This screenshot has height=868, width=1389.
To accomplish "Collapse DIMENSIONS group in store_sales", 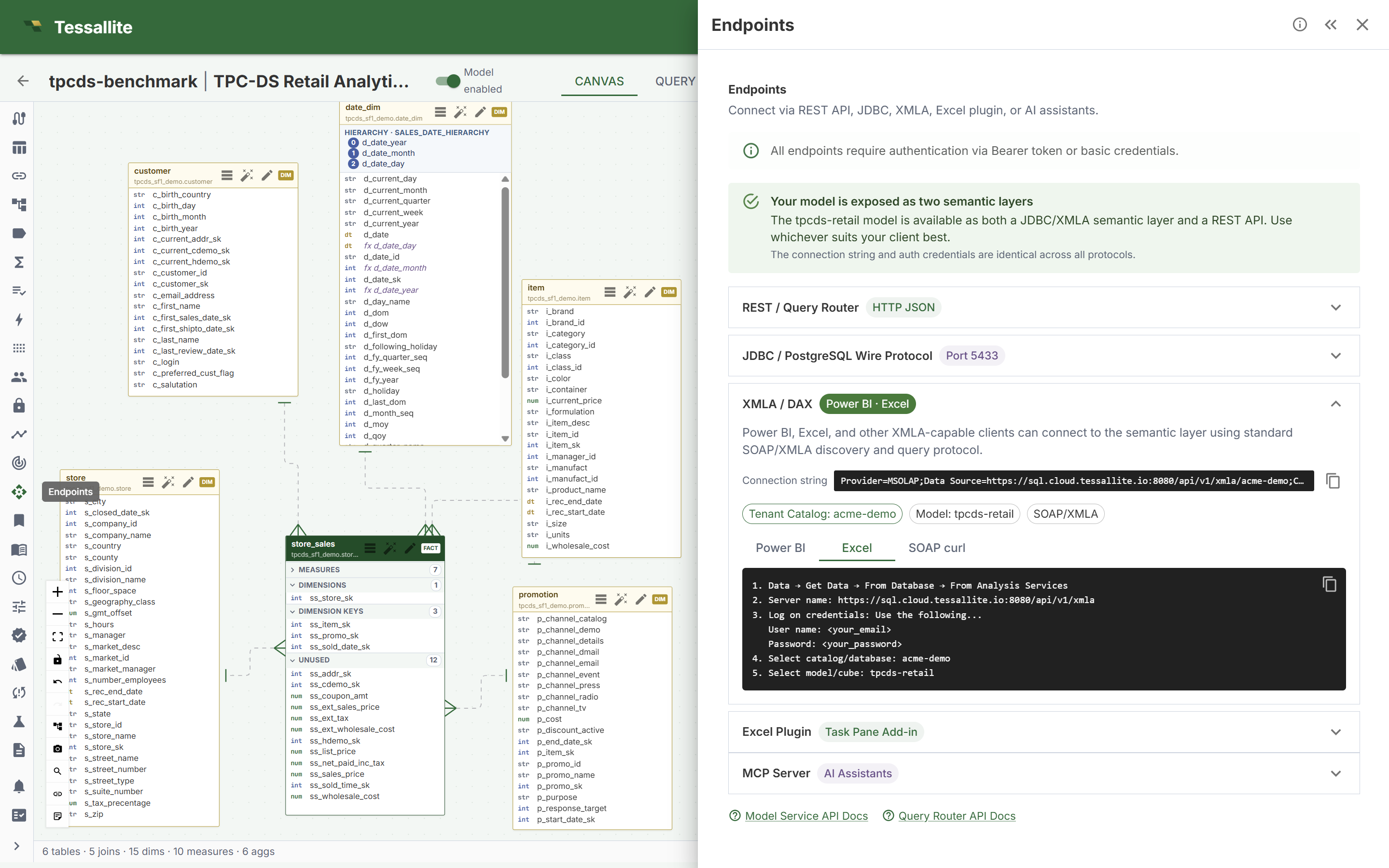I will pos(365,585).
